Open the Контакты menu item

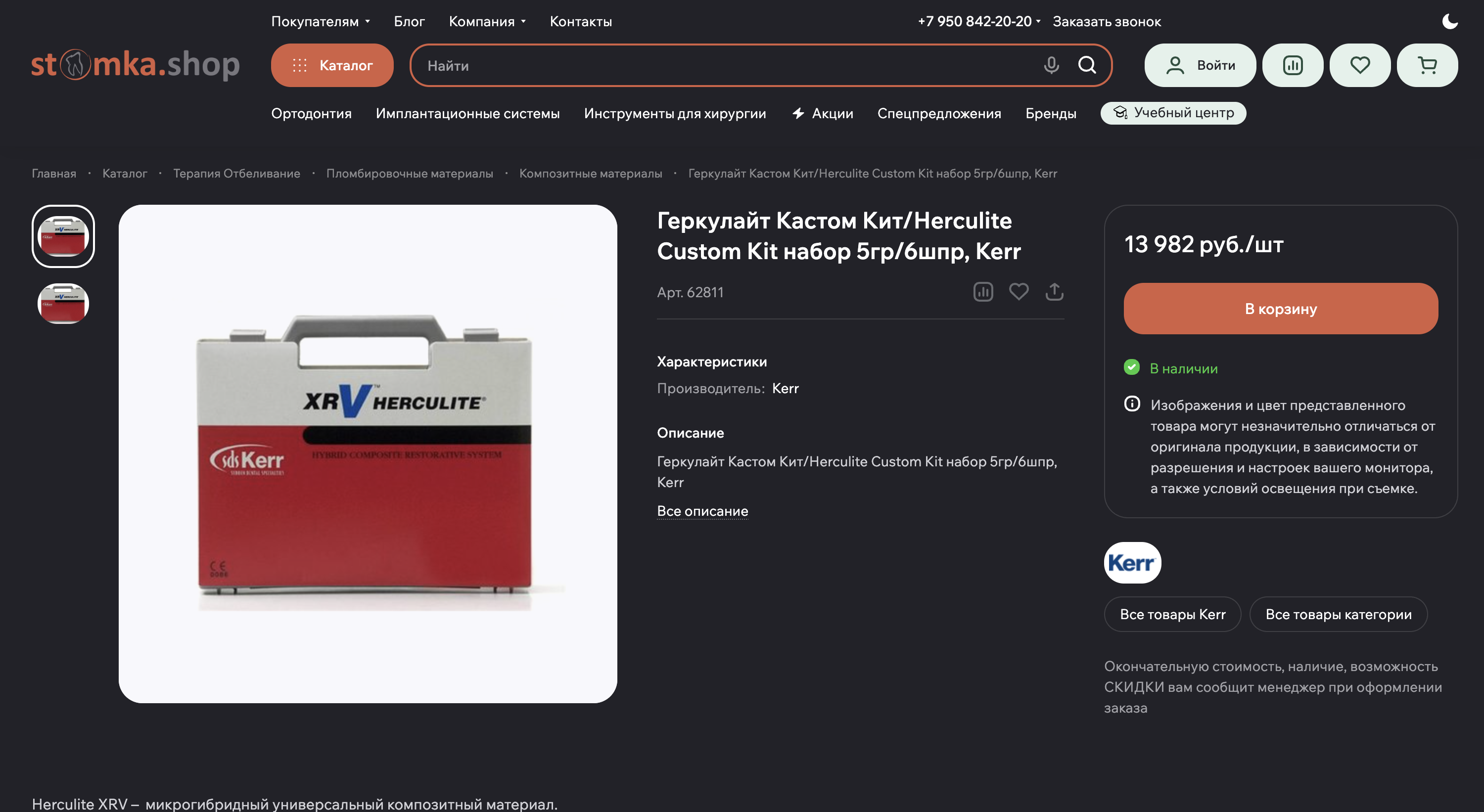581,21
